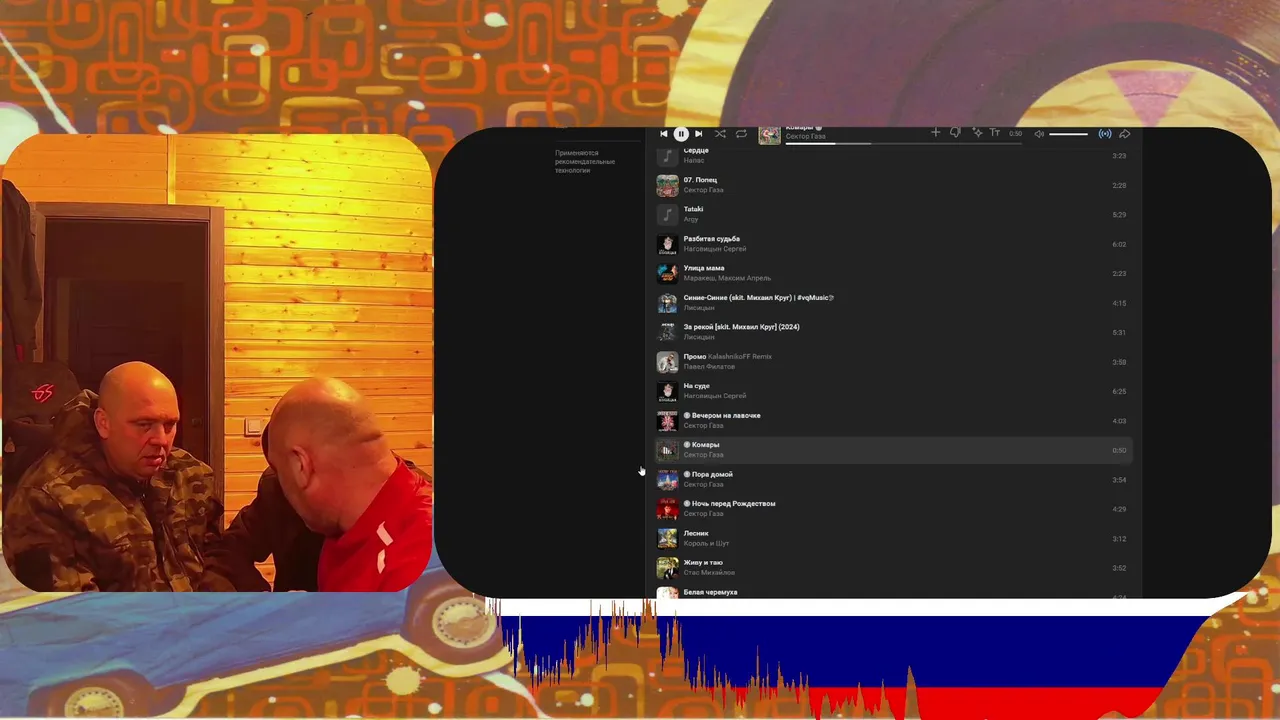Play Улица мама cover thumbnail
1280x720 pixels.
click(667, 274)
